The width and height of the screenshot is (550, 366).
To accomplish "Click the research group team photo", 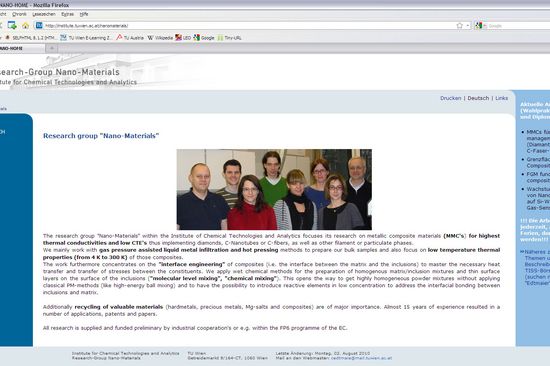I will tap(274, 189).
